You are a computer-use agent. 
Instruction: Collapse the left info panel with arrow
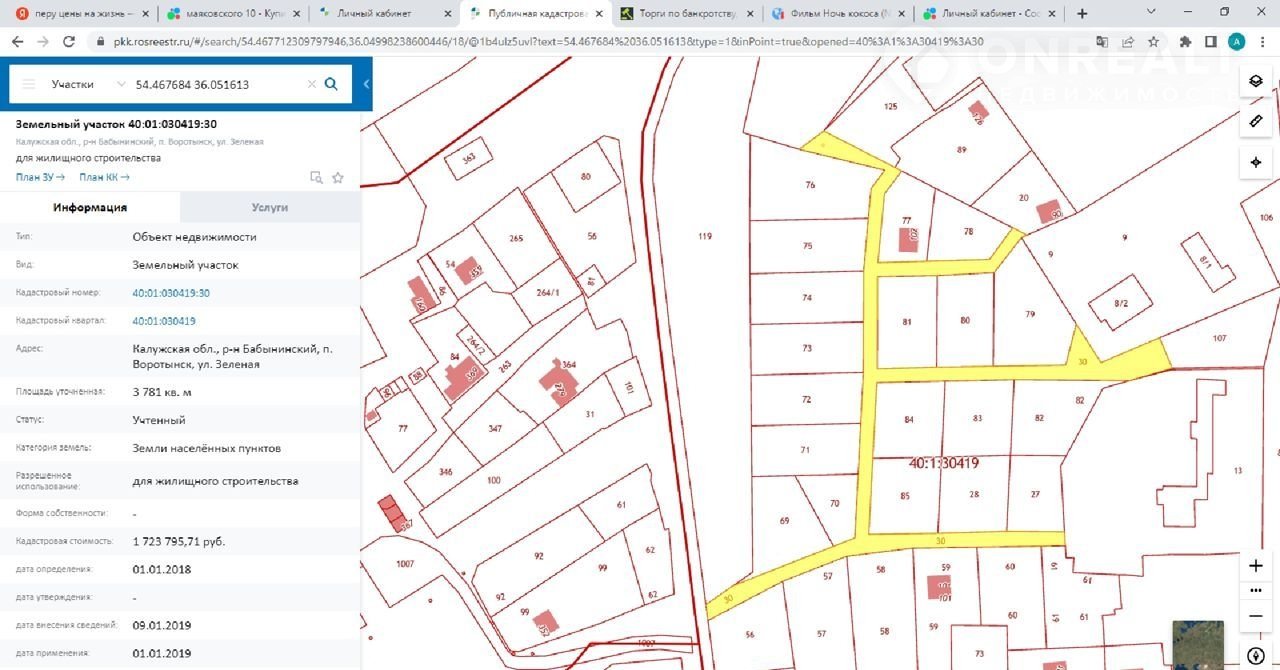366,85
